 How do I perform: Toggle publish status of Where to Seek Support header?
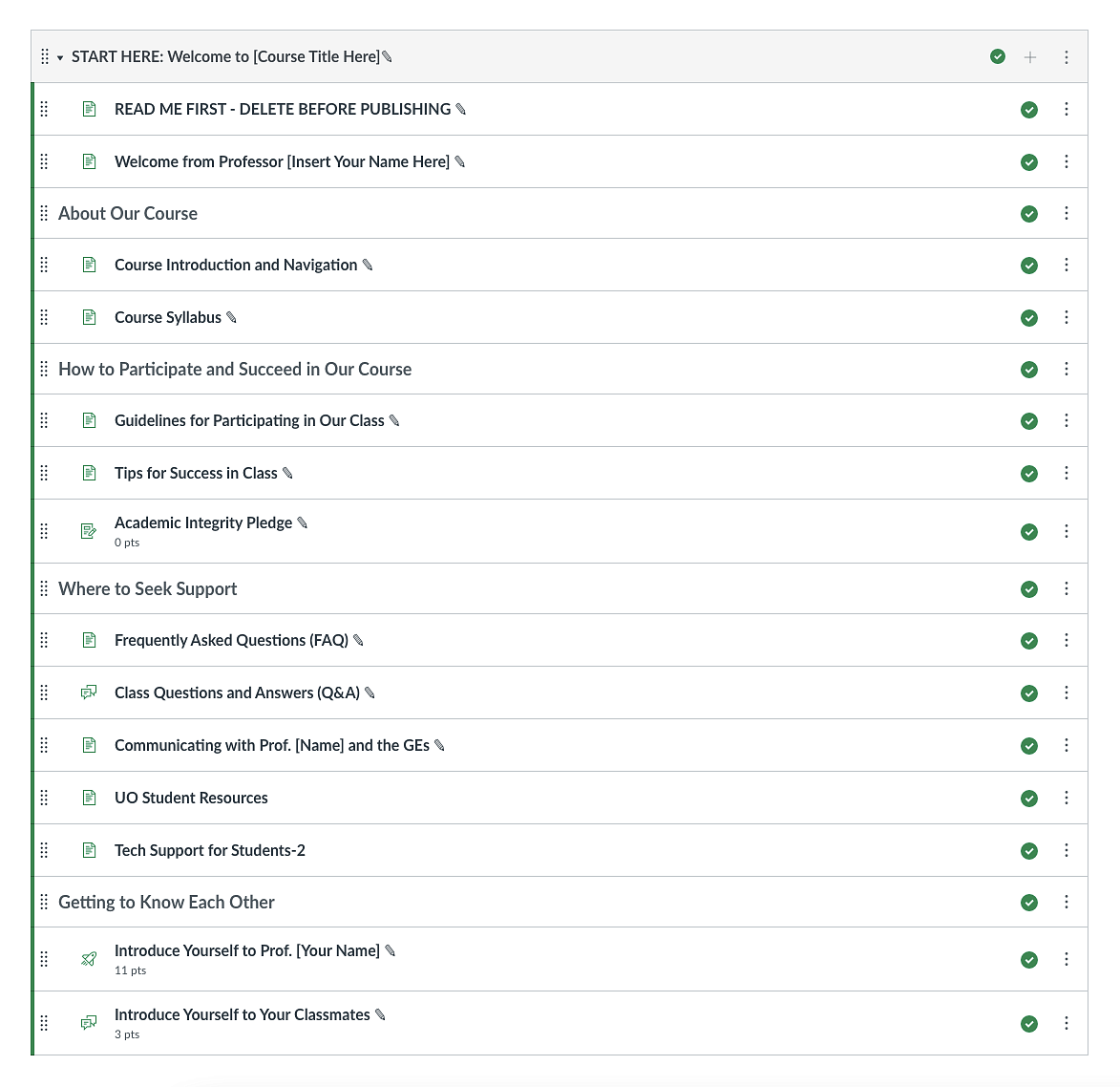pyautogui.click(x=1029, y=589)
